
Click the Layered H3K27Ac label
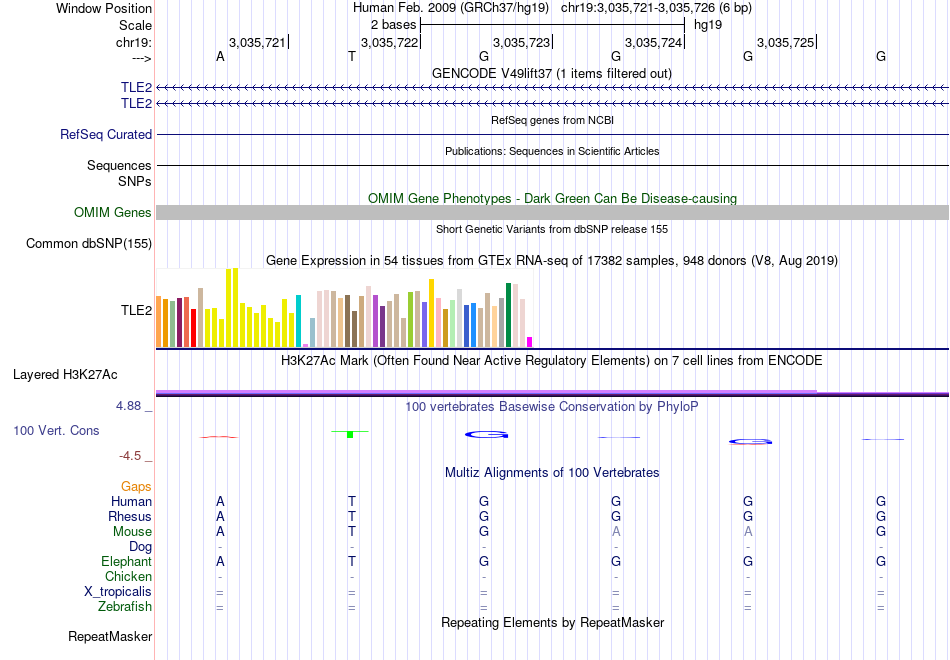(x=65, y=375)
